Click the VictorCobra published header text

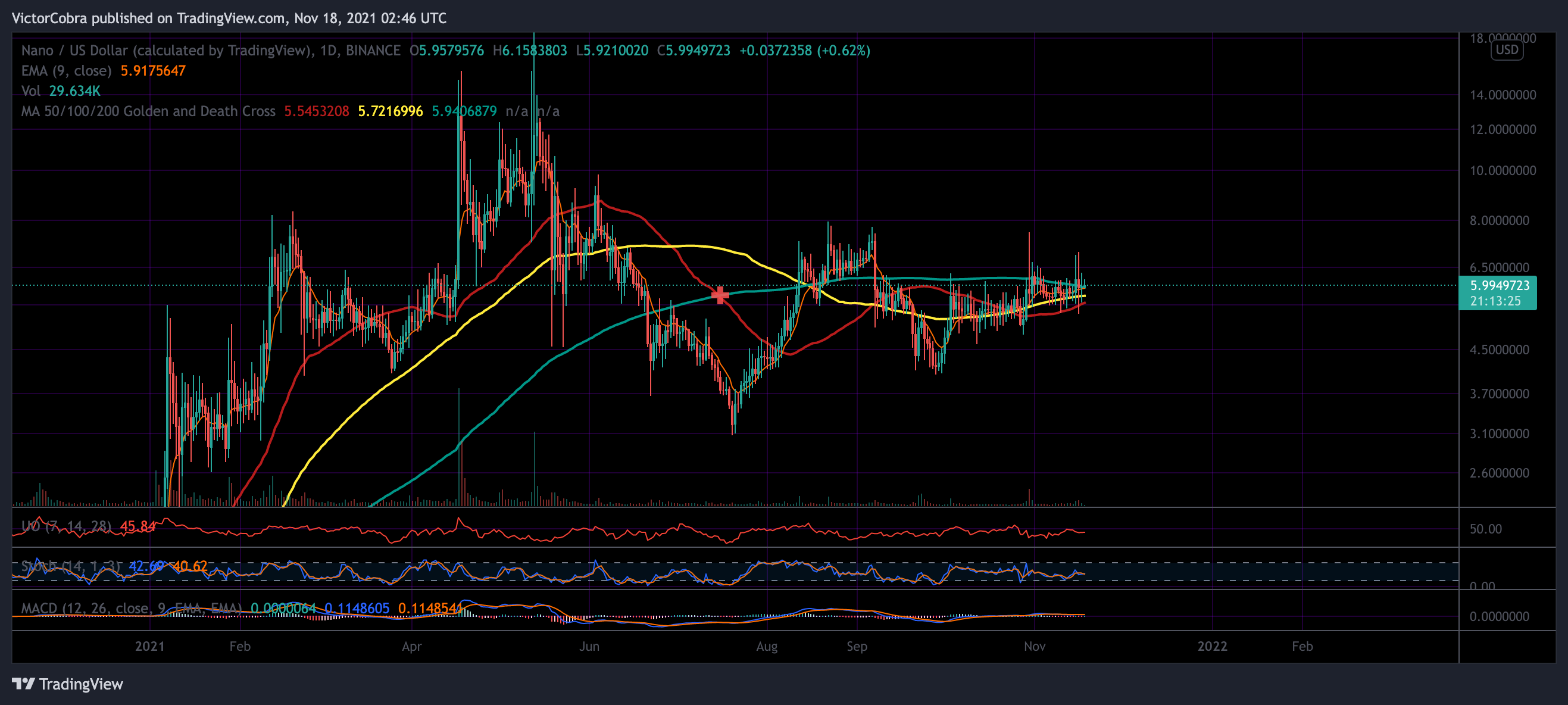click(x=229, y=18)
